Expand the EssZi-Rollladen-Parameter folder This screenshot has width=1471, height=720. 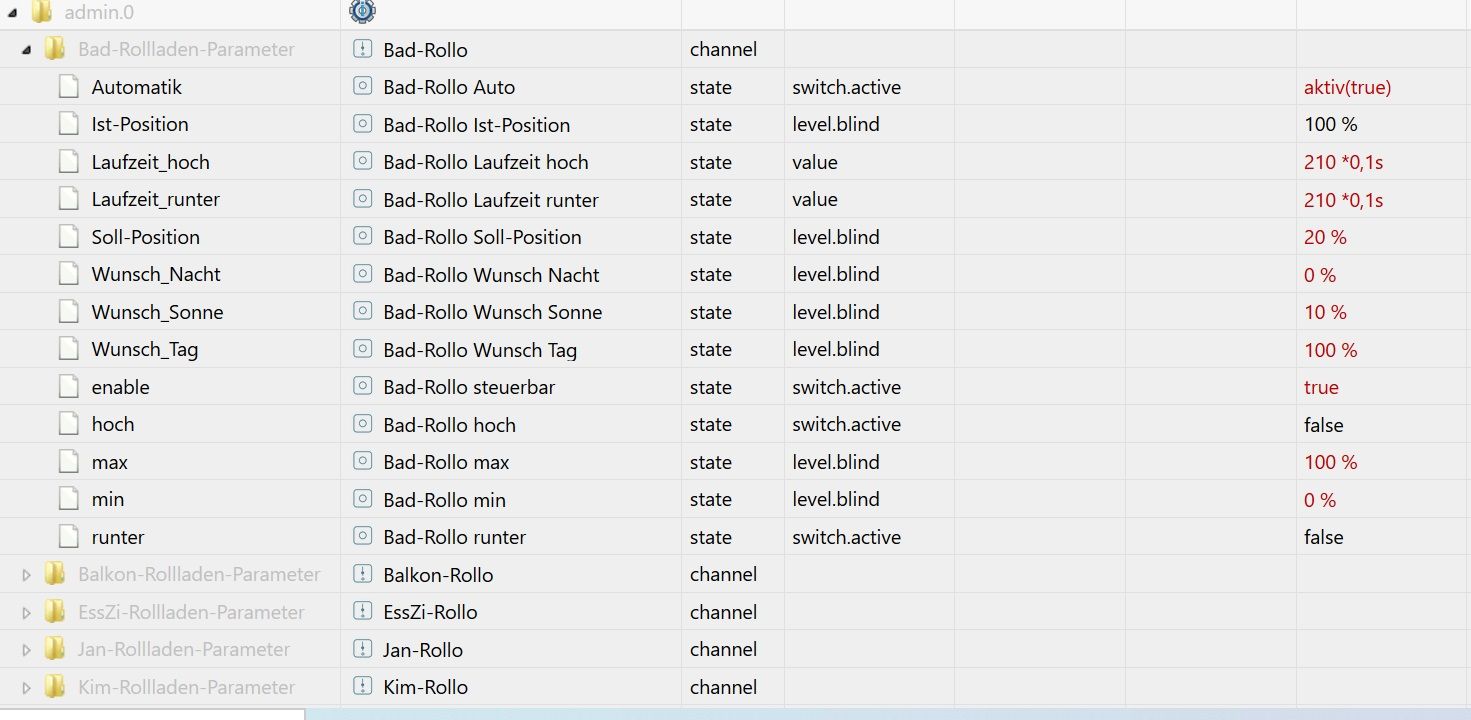pyautogui.click(x=26, y=612)
